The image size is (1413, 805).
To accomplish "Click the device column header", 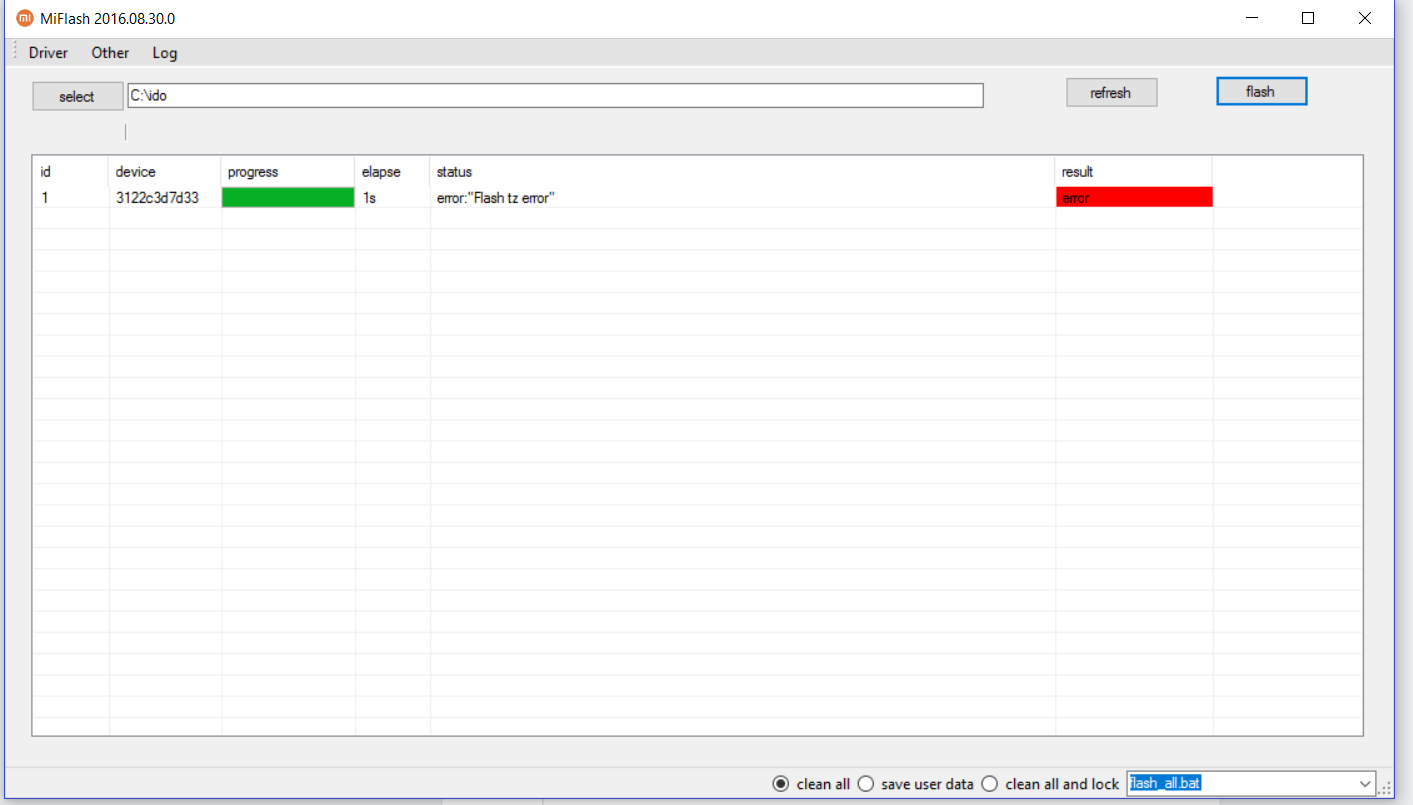I will coord(165,172).
